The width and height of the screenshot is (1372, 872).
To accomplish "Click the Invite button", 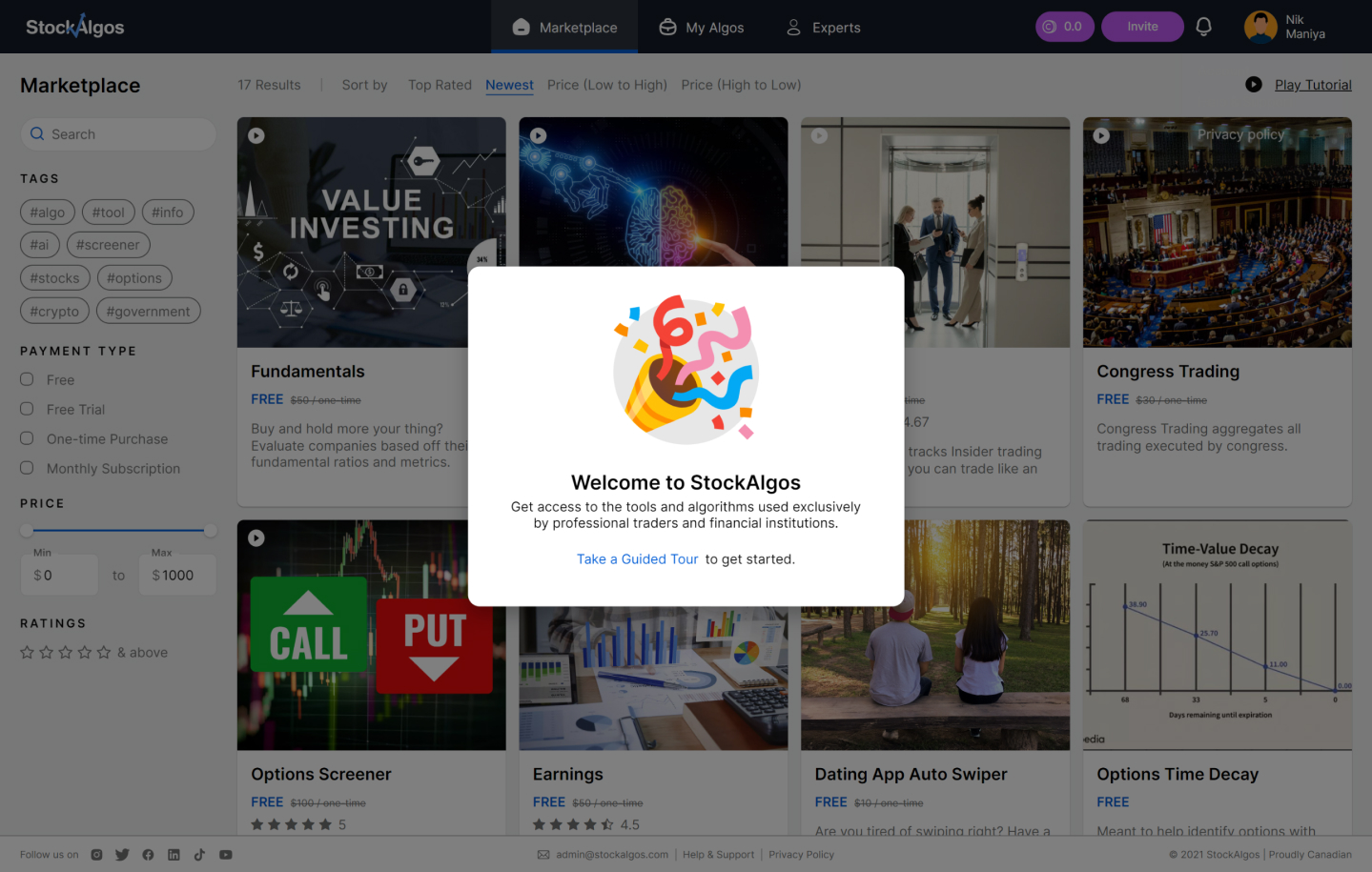I will click(x=1142, y=27).
